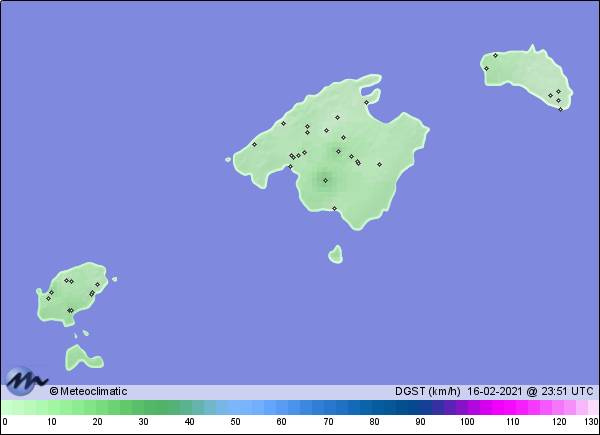Click the scale label 90

(x=420, y=422)
